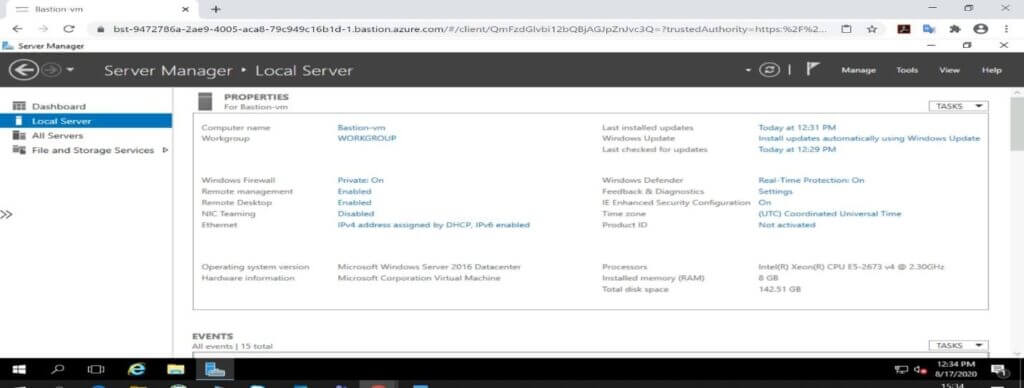The width and height of the screenshot is (1024, 388).
Task: Open the Chrome extensions puzzle icon
Action: tap(954, 29)
